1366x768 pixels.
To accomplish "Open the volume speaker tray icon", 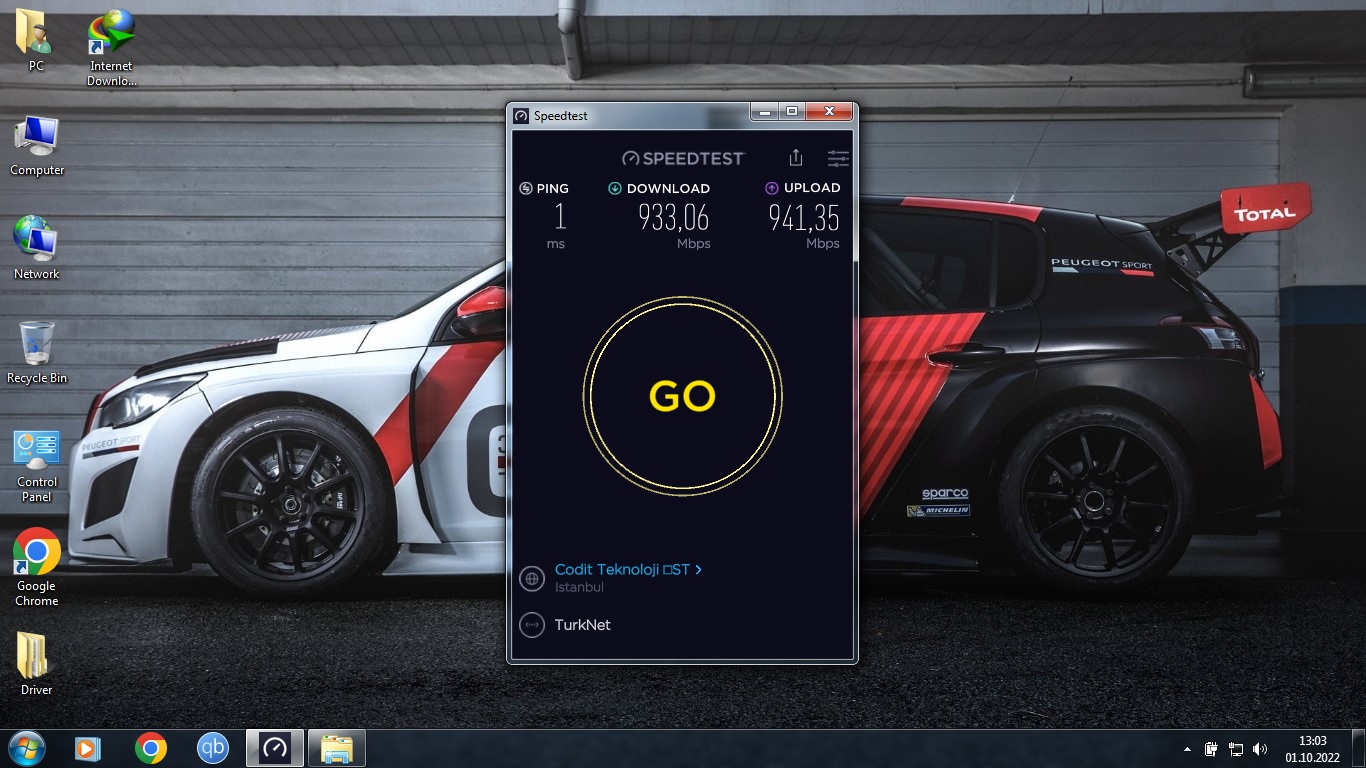I will (x=1260, y=749).
